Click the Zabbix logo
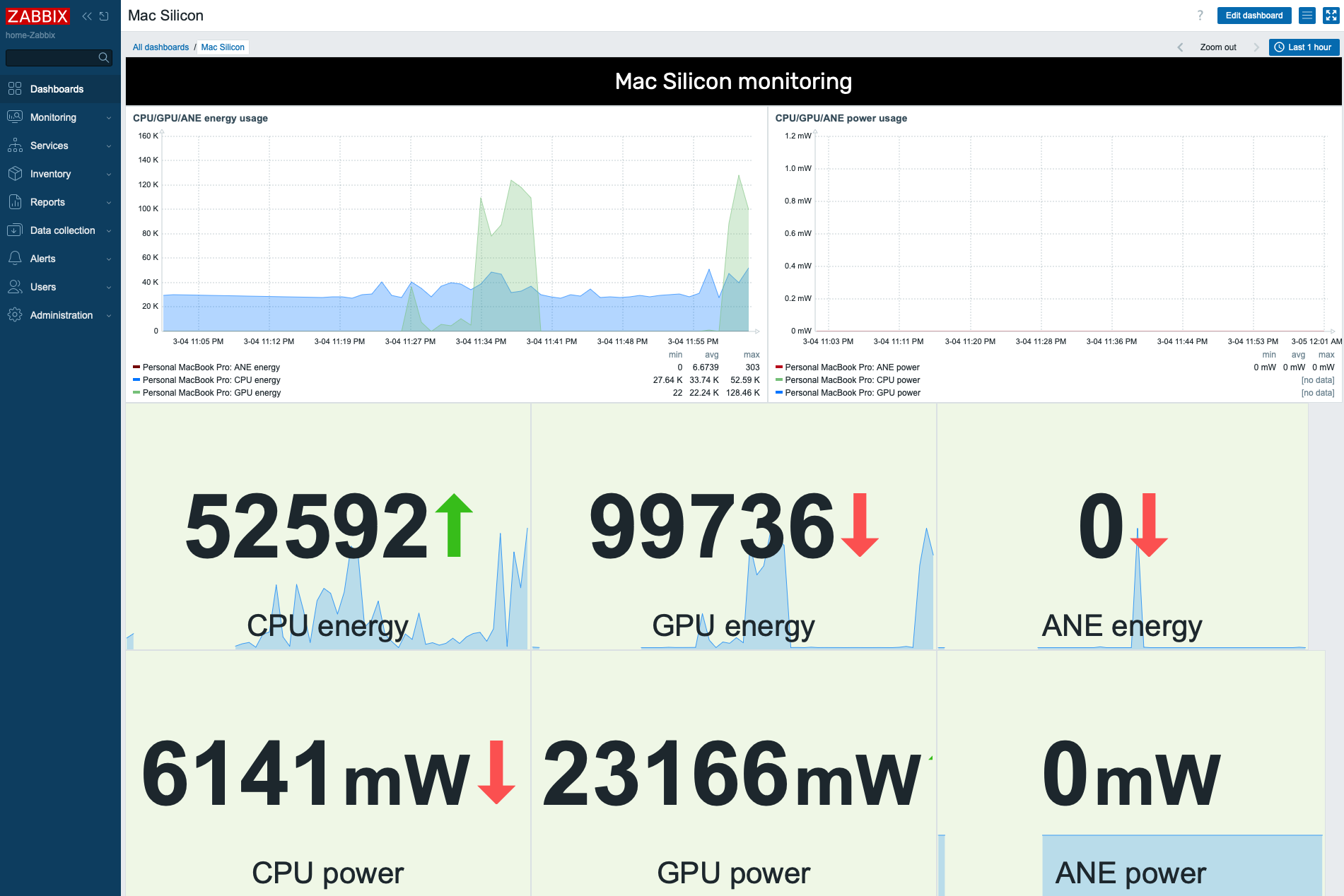The width and height of the screenshot is (1344, 896). [37, 16]
